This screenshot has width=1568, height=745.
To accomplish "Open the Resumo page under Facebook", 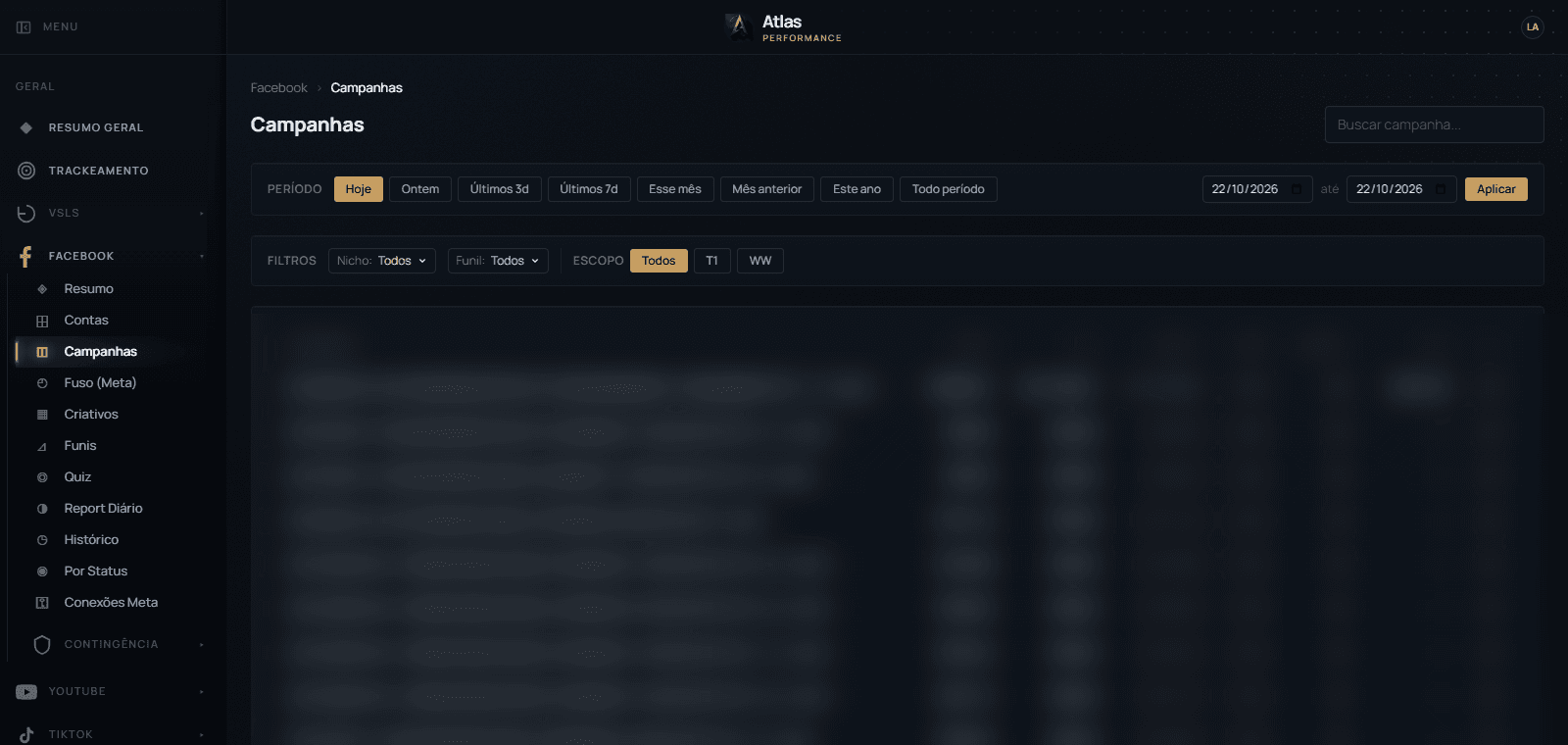I will click(x=89, y=289).
